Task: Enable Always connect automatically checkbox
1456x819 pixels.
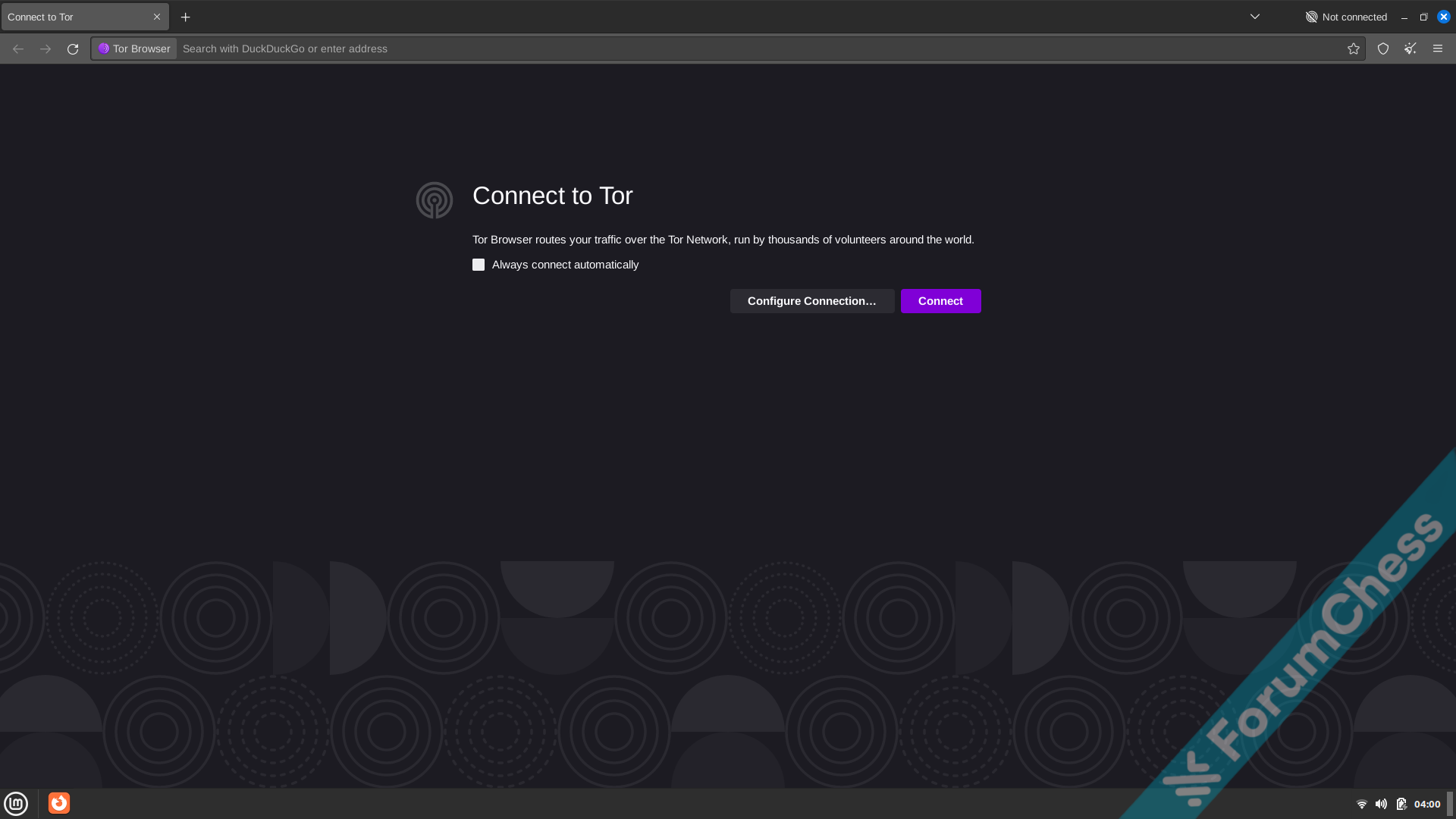Action: tap(479, 265)
